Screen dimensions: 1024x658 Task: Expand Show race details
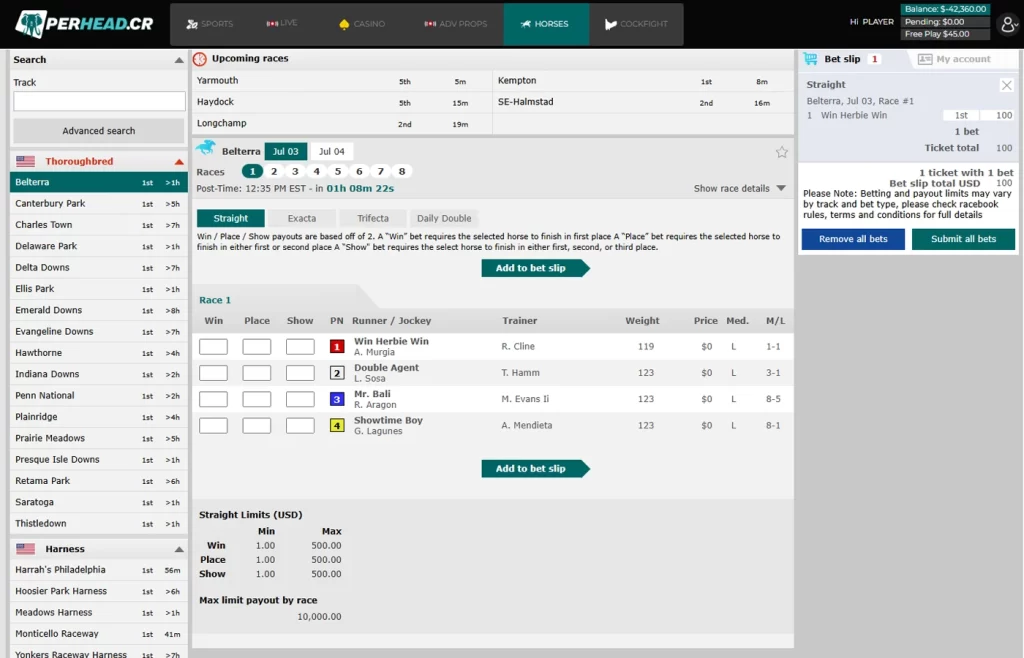(739, 188)
